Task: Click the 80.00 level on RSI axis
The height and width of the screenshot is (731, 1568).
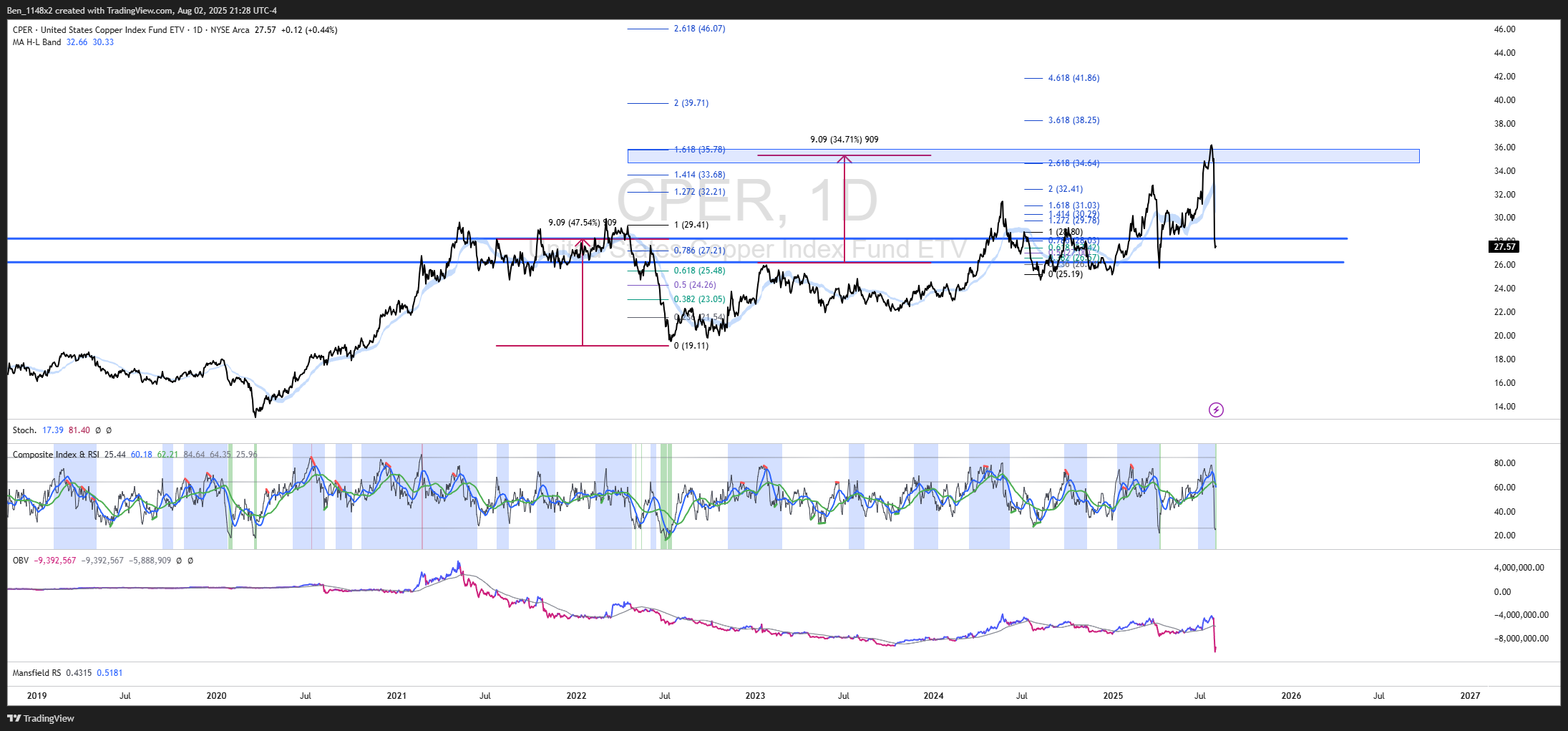Action: 1504,463
